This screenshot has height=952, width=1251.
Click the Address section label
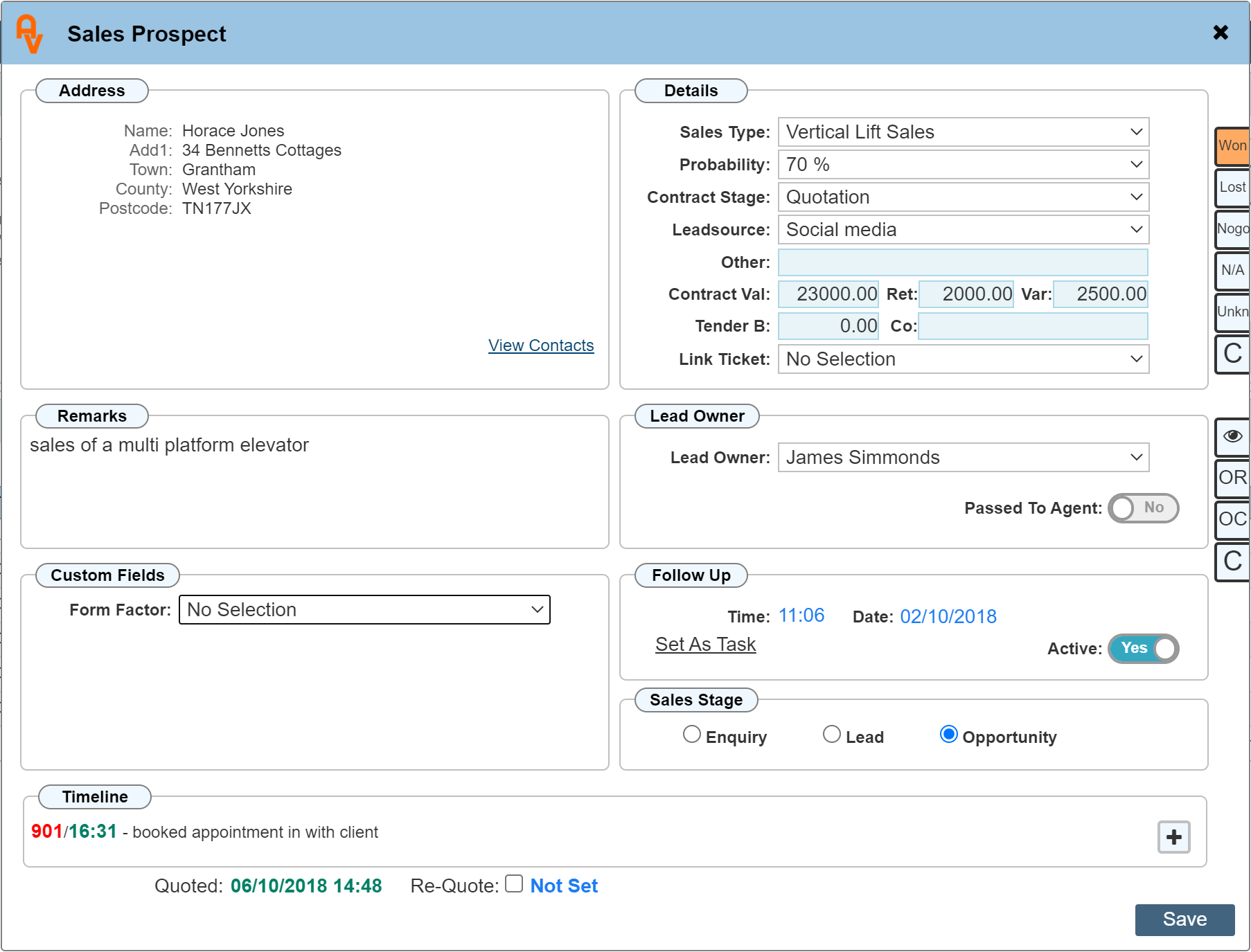[92, 91]
